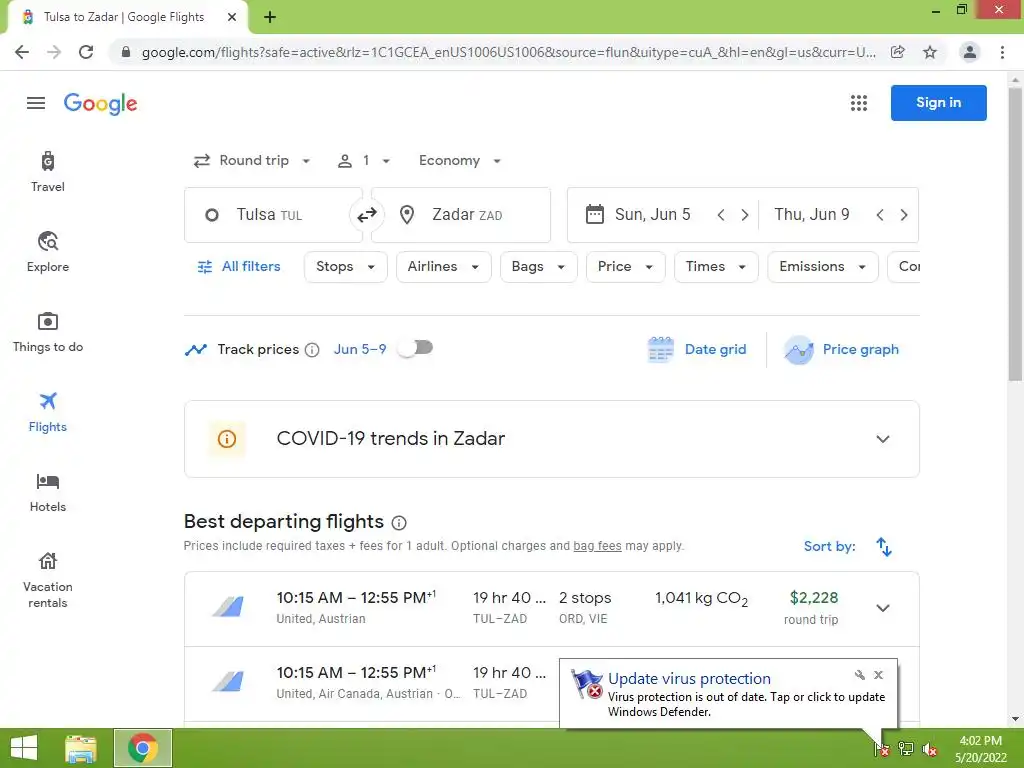The width and height of the screenshot is (1024, 768).
Task: Open Things to do in sidebar
Action: [48, 332]
